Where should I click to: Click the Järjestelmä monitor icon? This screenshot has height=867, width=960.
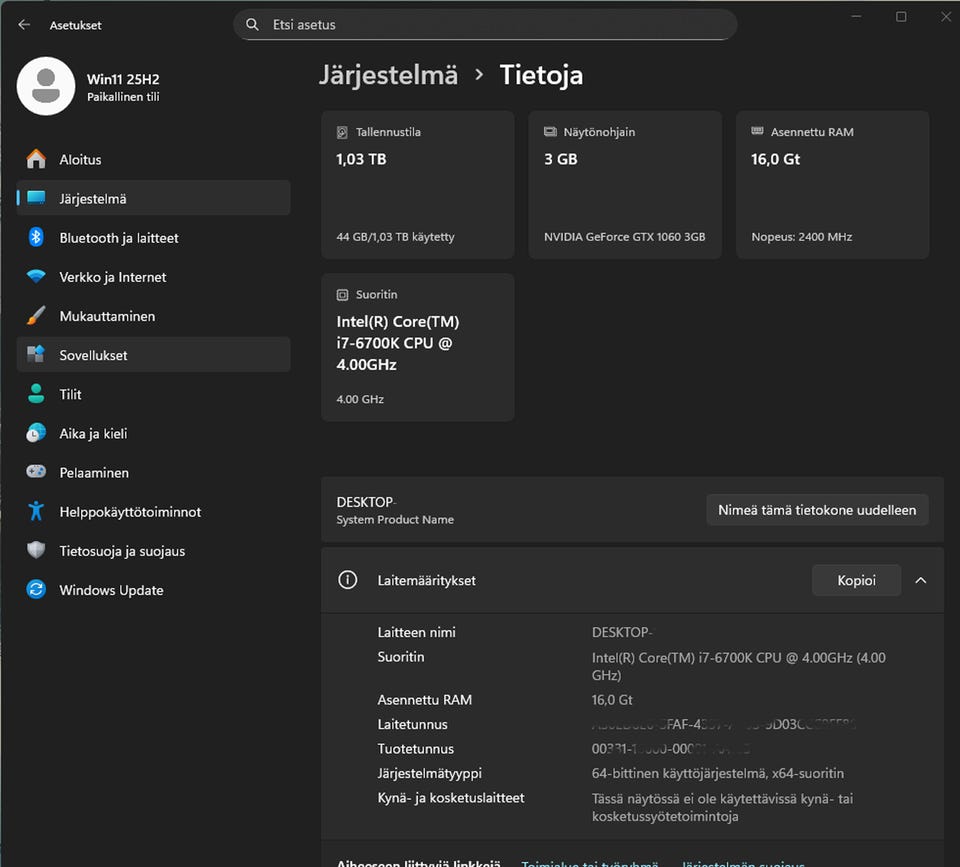(36, 198)
